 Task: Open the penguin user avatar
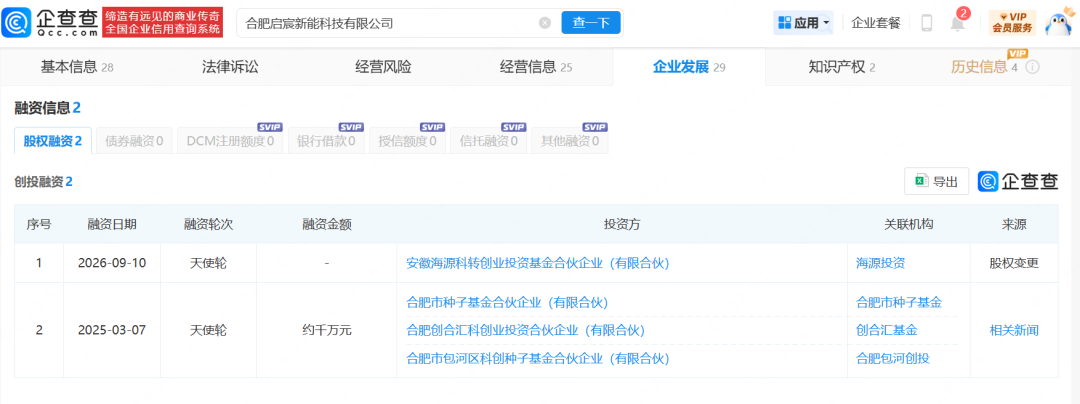pyautogui.click(x=1059, y=23)
